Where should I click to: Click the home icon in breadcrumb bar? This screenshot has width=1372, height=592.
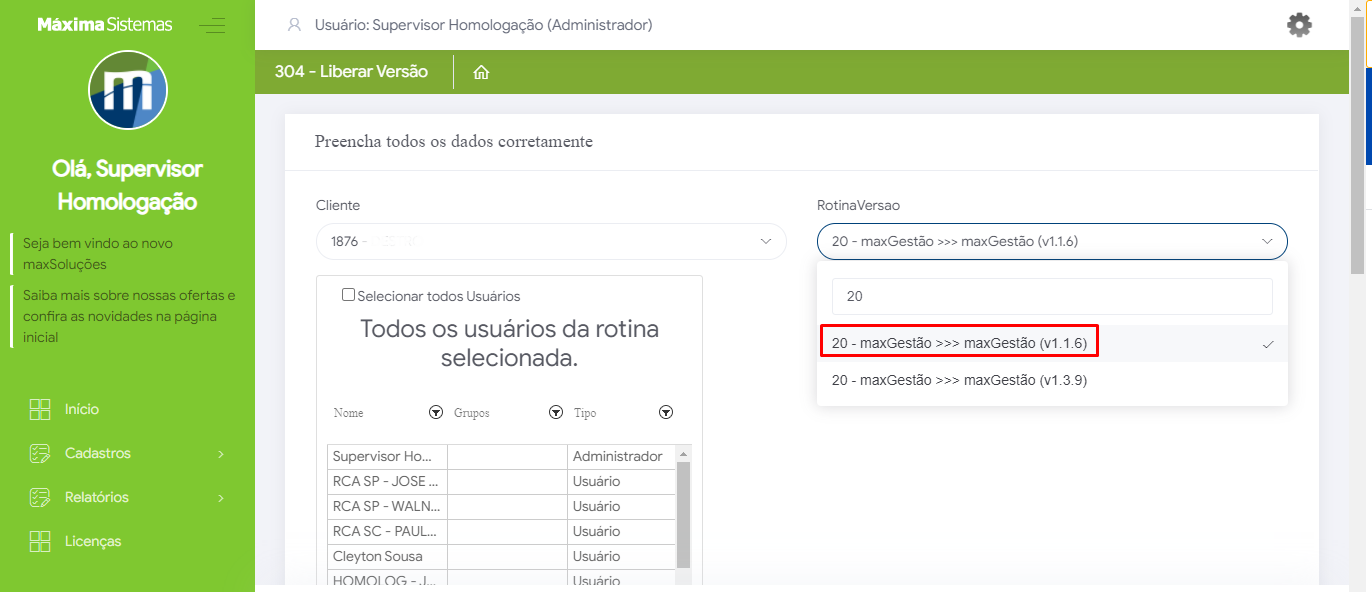coord(481,72)
